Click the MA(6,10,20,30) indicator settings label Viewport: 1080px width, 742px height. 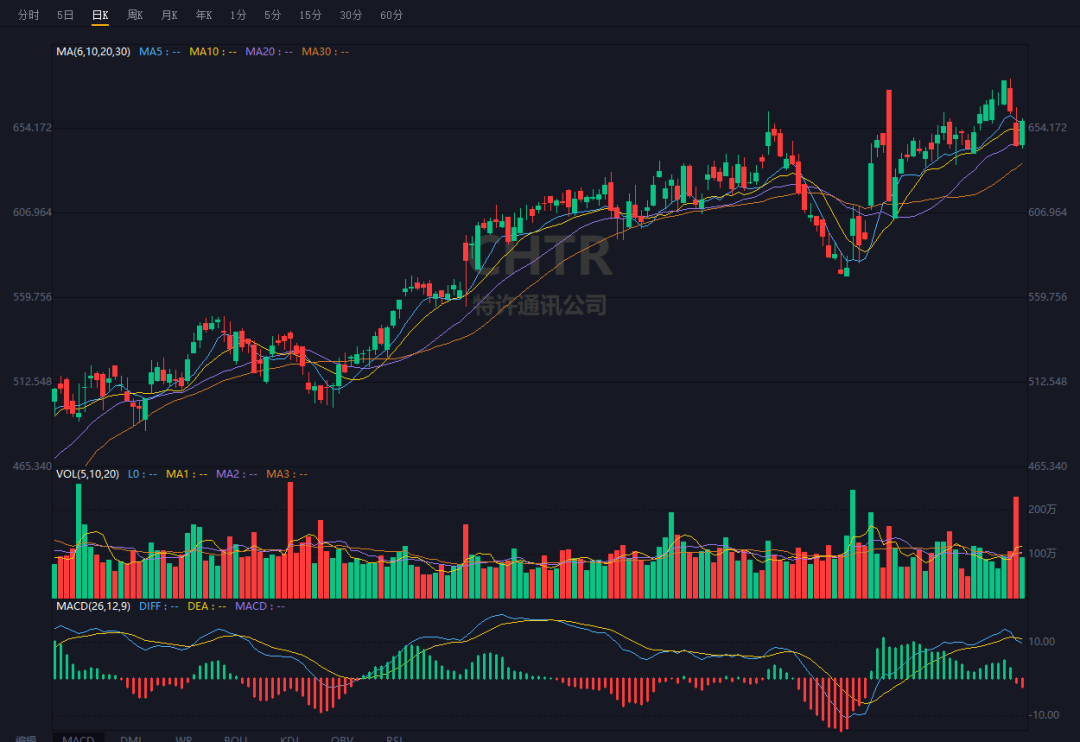[x=93, y=51]
